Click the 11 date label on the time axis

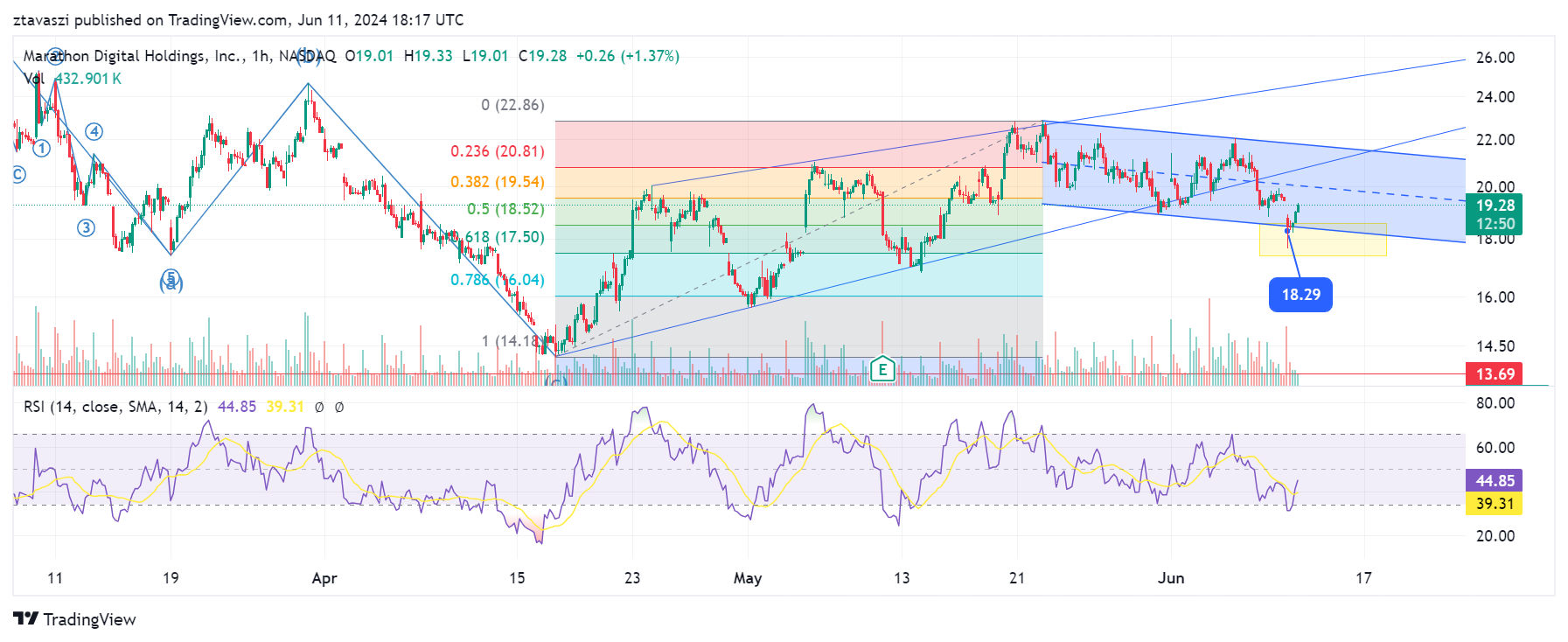coord(55,578)
